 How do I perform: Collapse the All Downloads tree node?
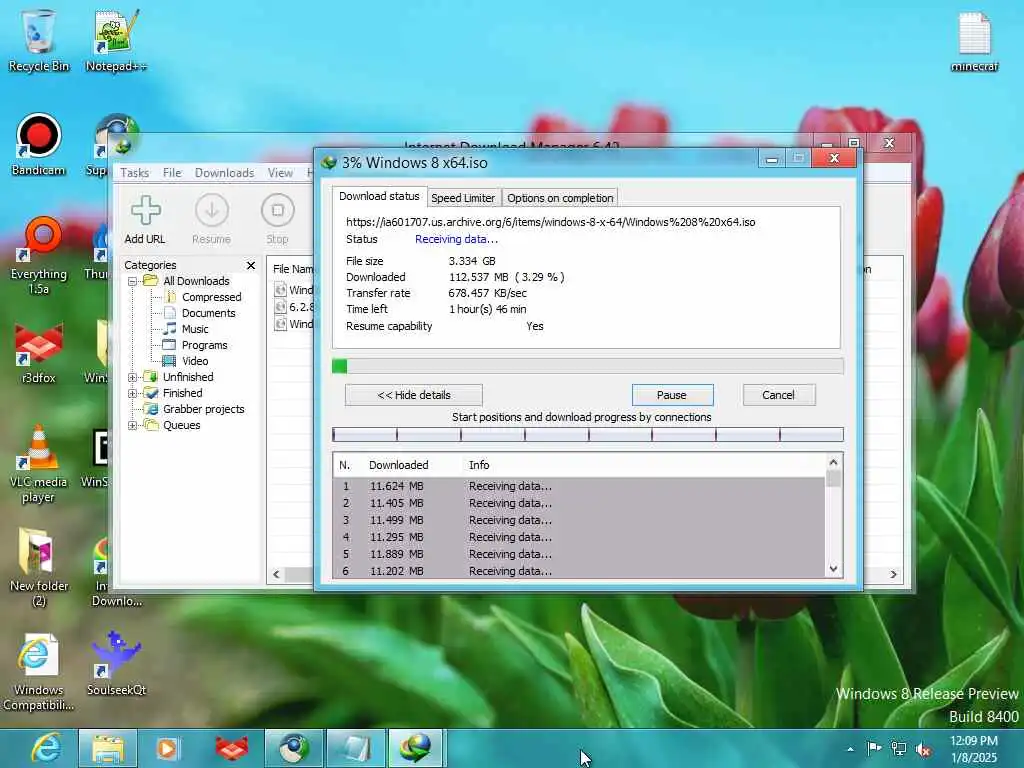[133, 281]
